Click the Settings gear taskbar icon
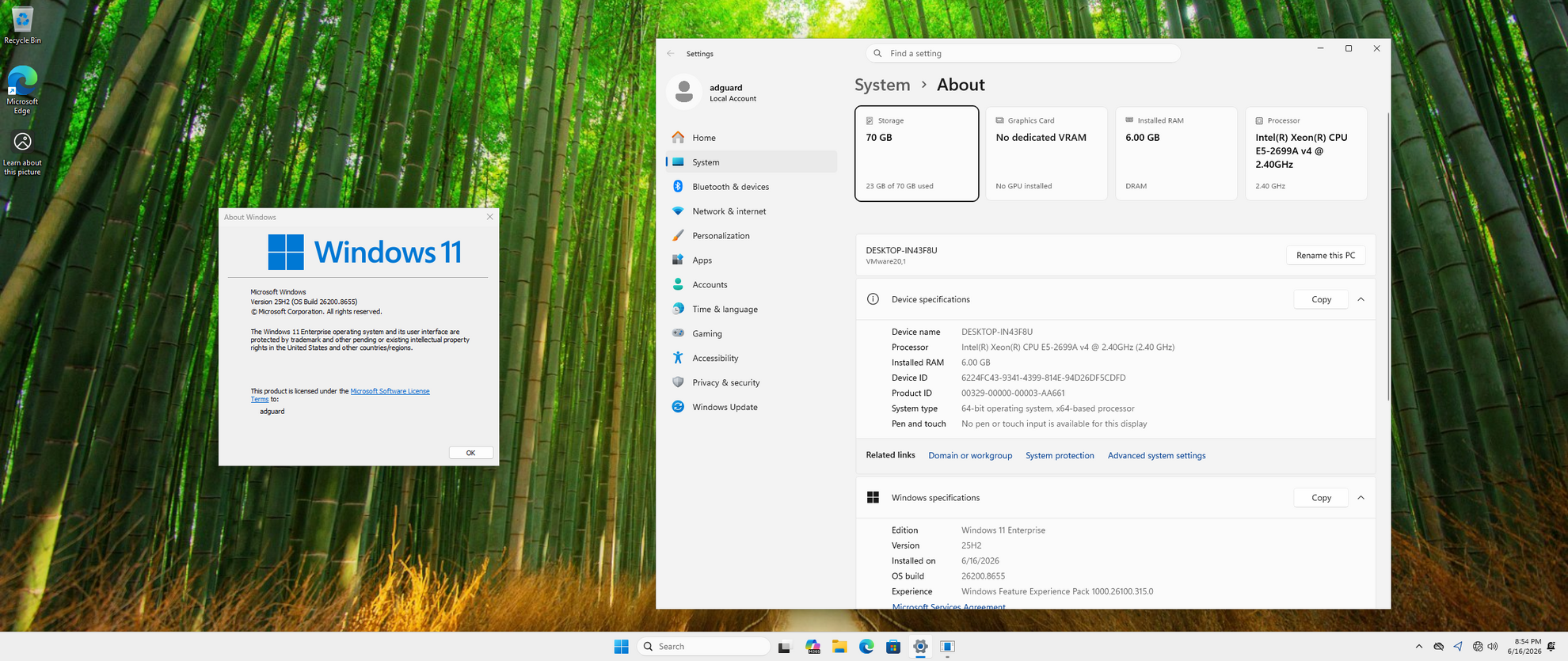This screenshot has width=1568, height=661. point(920,647)
